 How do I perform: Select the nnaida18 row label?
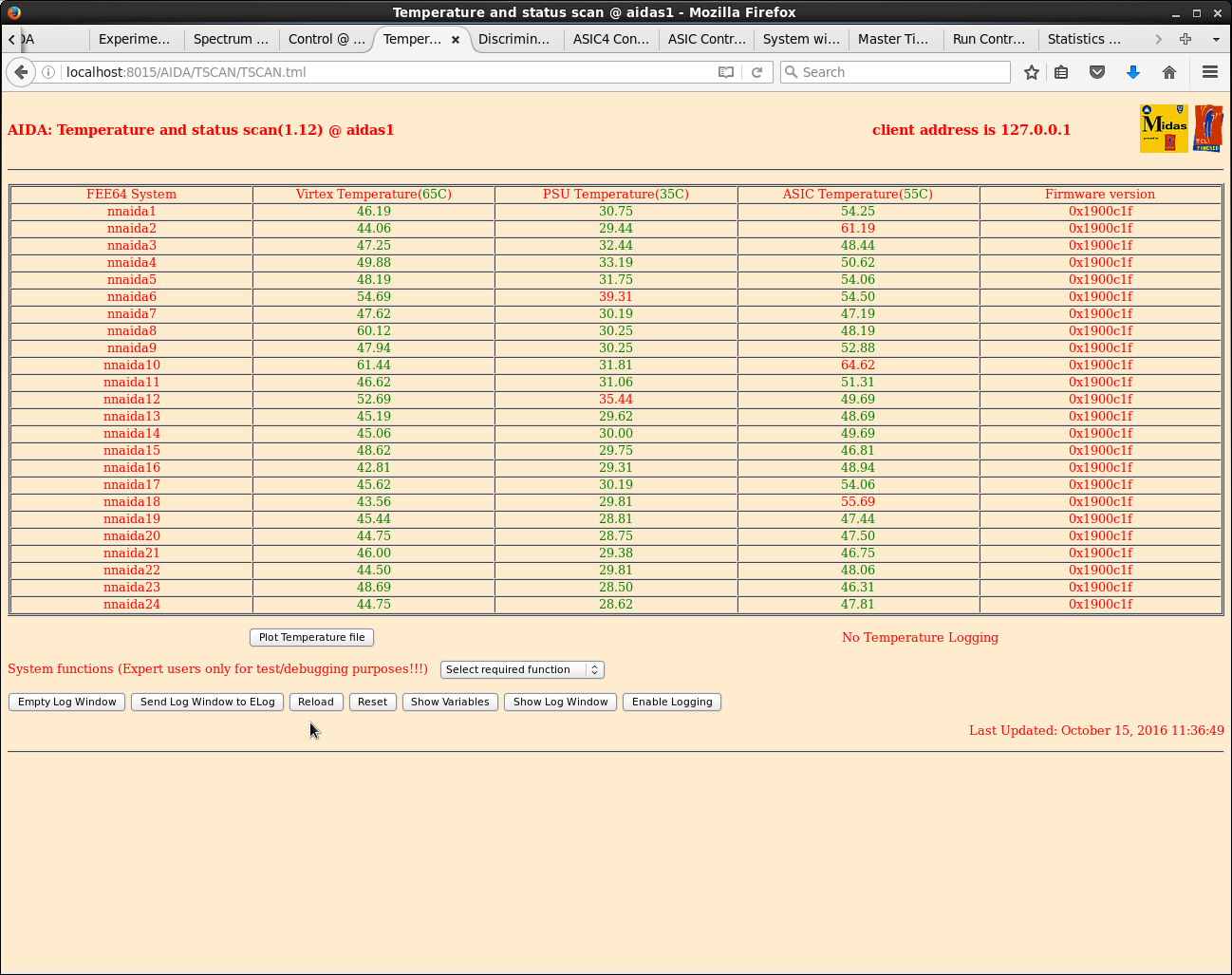132,502
